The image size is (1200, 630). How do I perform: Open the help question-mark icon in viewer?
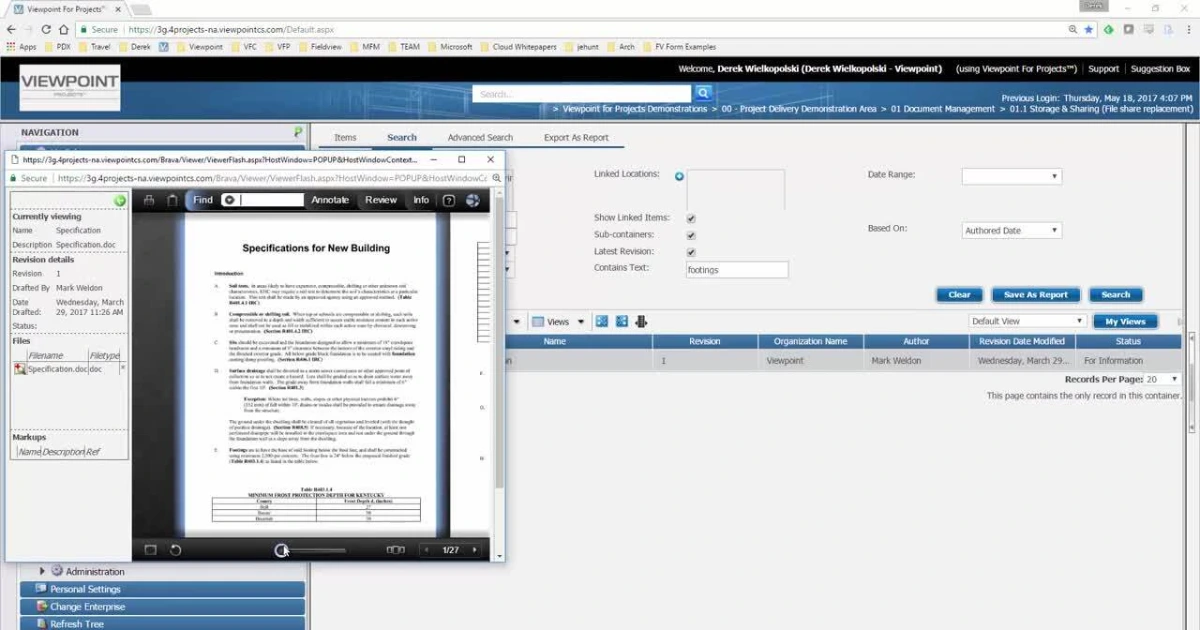pos(449,200)
